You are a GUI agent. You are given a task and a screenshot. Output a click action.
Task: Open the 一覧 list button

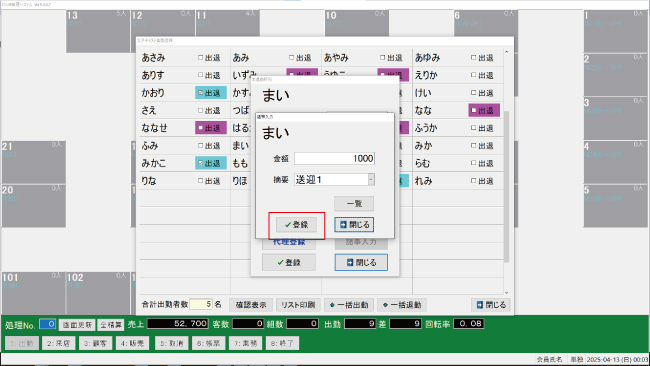coord(354,204)
